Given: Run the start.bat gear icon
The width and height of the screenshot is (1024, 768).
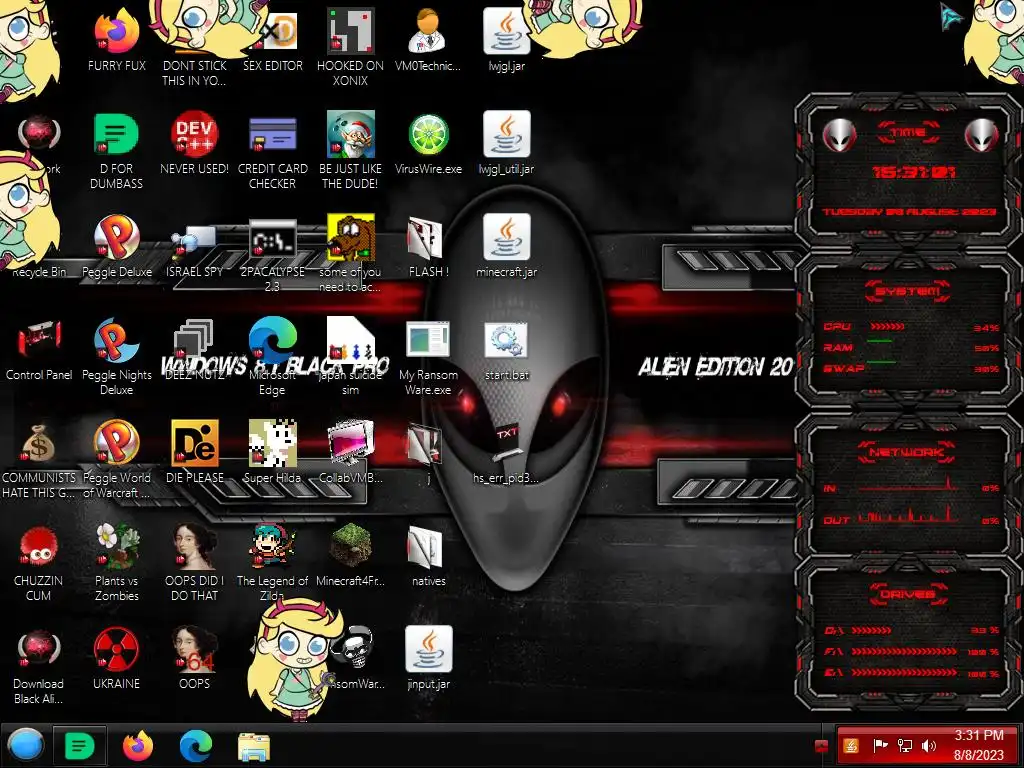Looking at the screenshot, I should [x=506, y=341].
